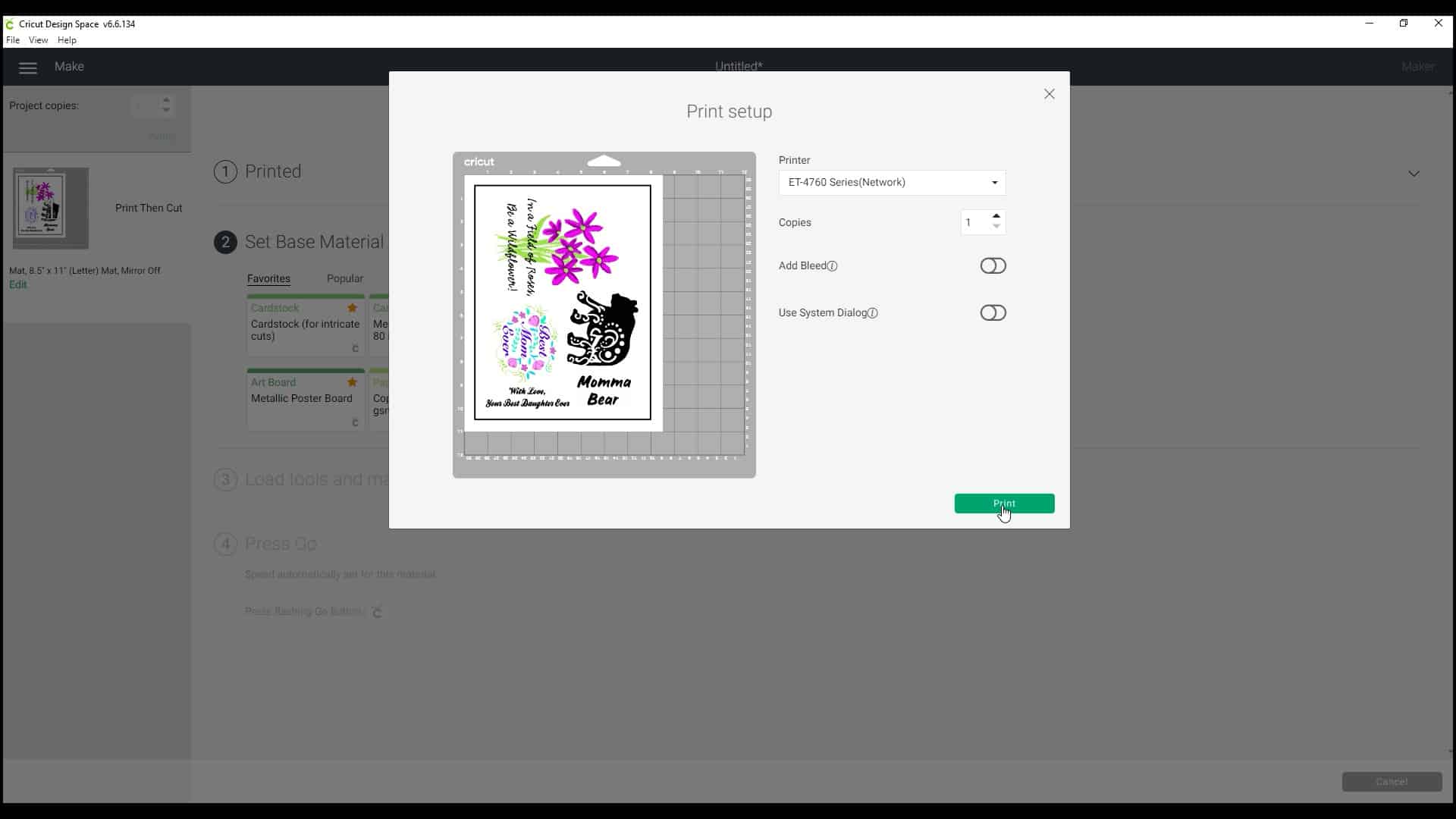The height and width of the screenshot is (819, 1456).
Task: Increase Copies with the up arrow
Action: [996, 216]
